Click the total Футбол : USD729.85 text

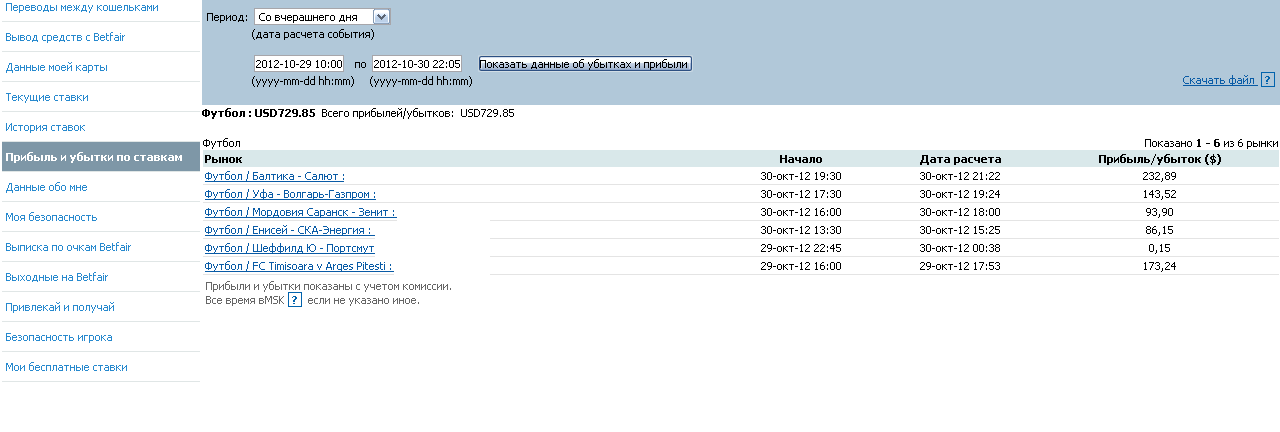(x=259, y=113)
